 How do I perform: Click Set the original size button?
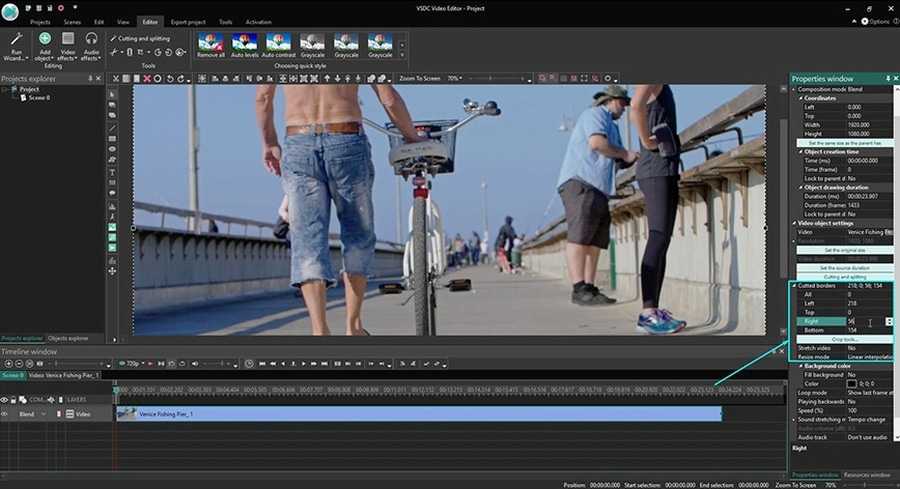click(843, 251)
